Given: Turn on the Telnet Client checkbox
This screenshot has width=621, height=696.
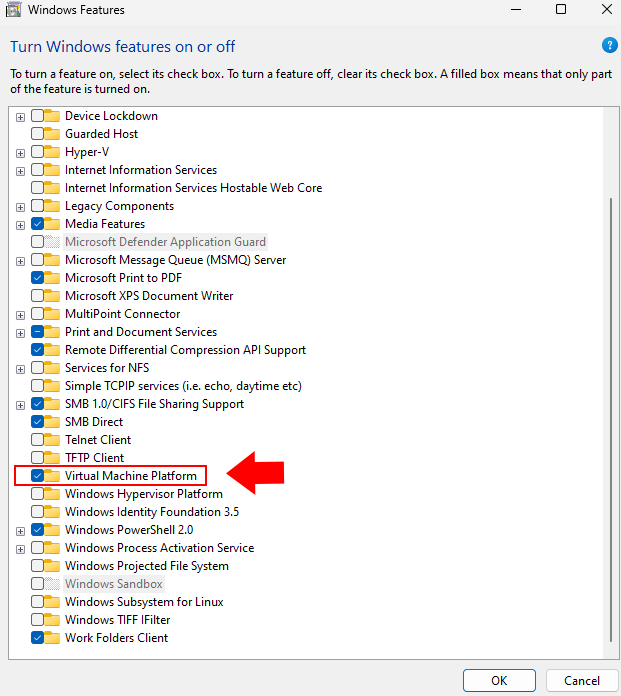Looking at the screenshot, I should [x=37, y=440].
